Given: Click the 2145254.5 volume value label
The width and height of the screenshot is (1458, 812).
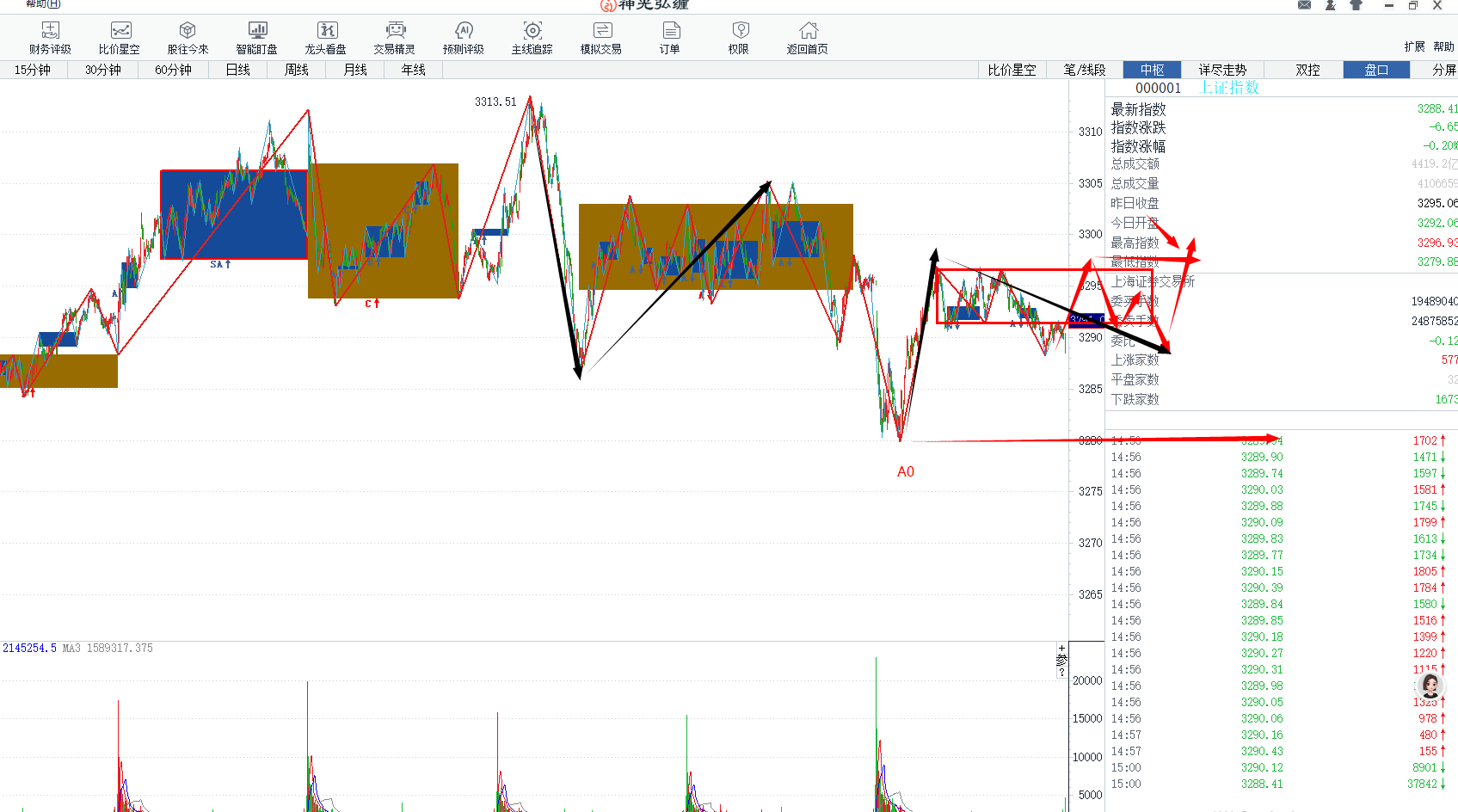Looking at the screenshot, I should pyautogui.click(x=29, y=648).
